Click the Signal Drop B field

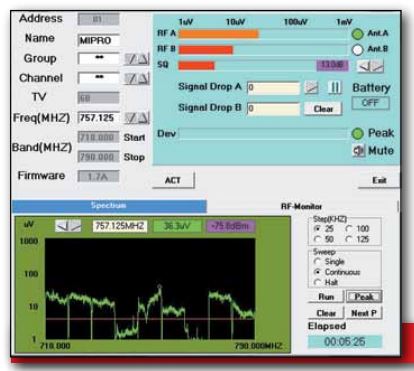[x=273, y=109]
